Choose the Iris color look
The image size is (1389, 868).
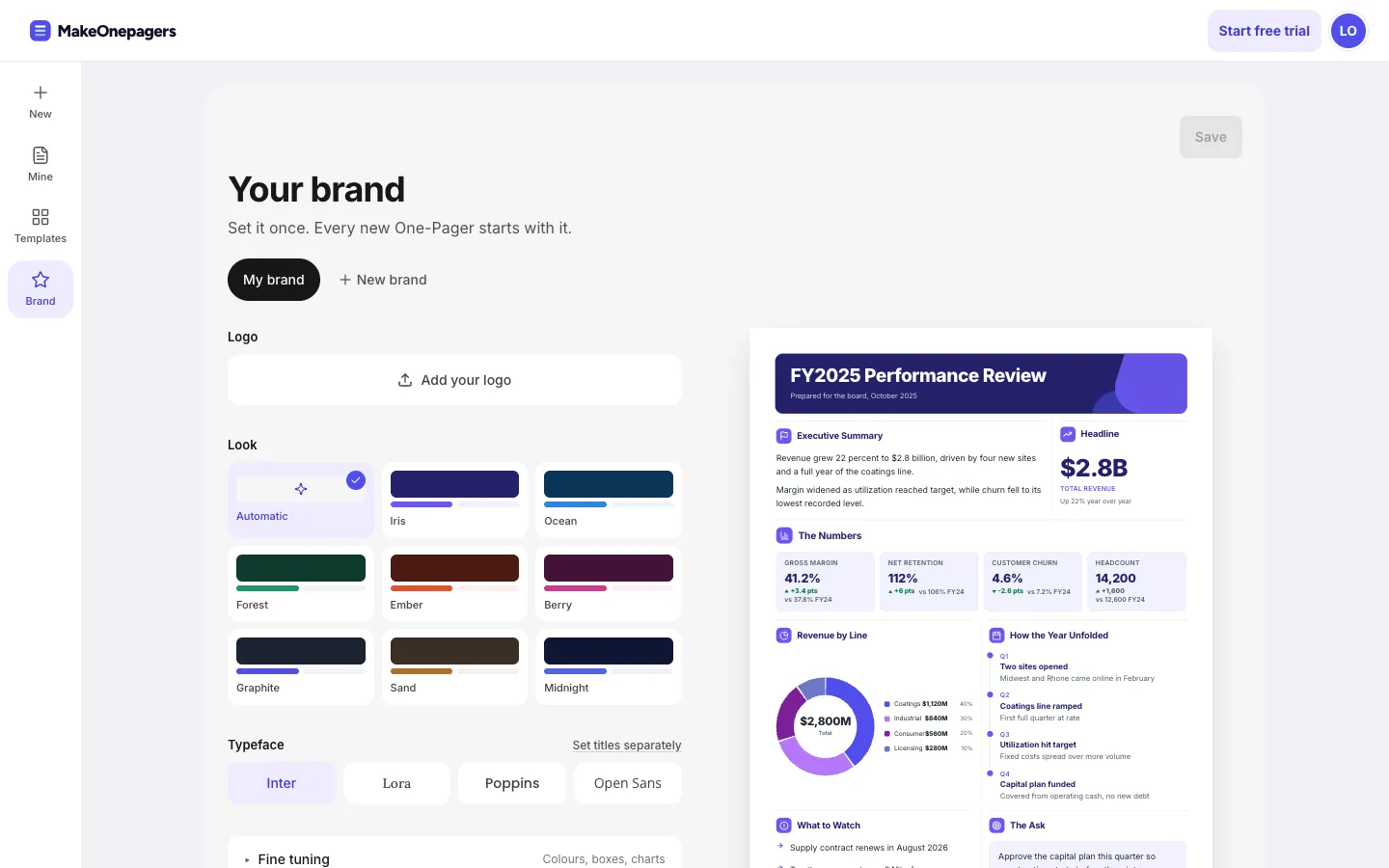point(454,500)
